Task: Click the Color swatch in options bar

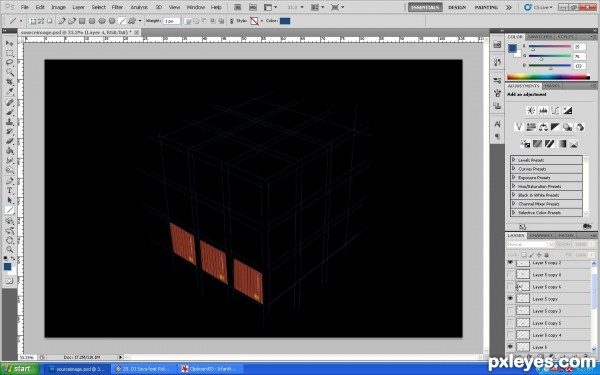Action: [285, 21]
